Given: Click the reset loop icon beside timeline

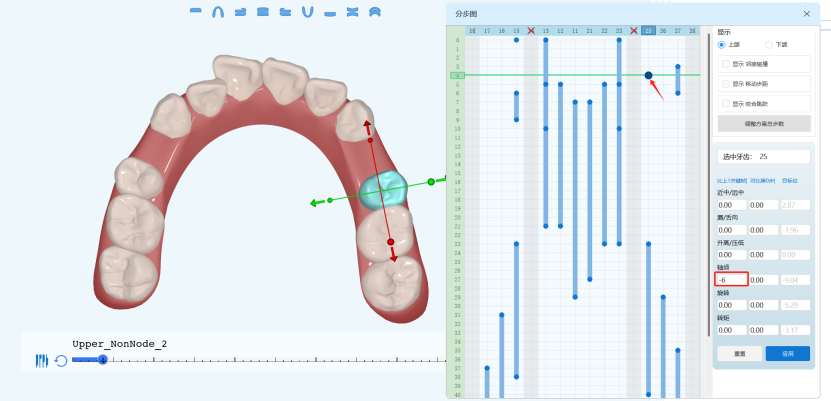Looking at the screenshot, I should click(61, 360).
